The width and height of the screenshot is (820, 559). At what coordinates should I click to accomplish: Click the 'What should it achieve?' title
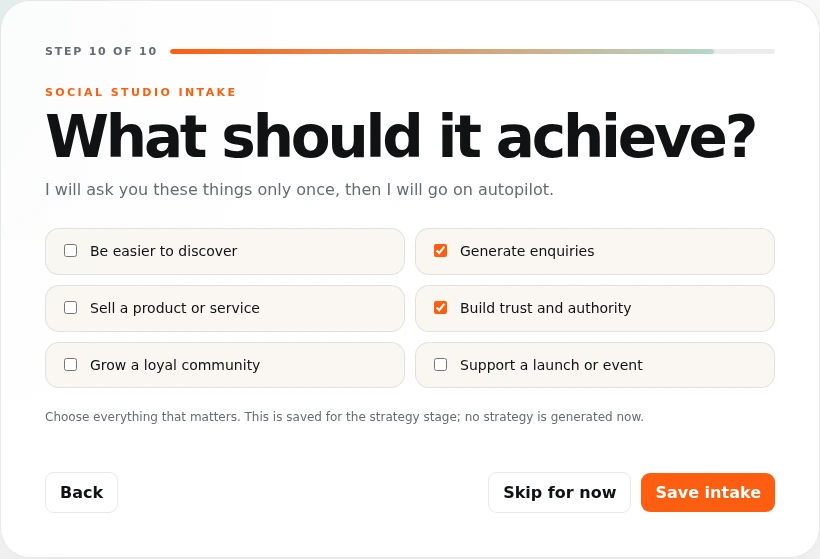(x=401, y=136)
